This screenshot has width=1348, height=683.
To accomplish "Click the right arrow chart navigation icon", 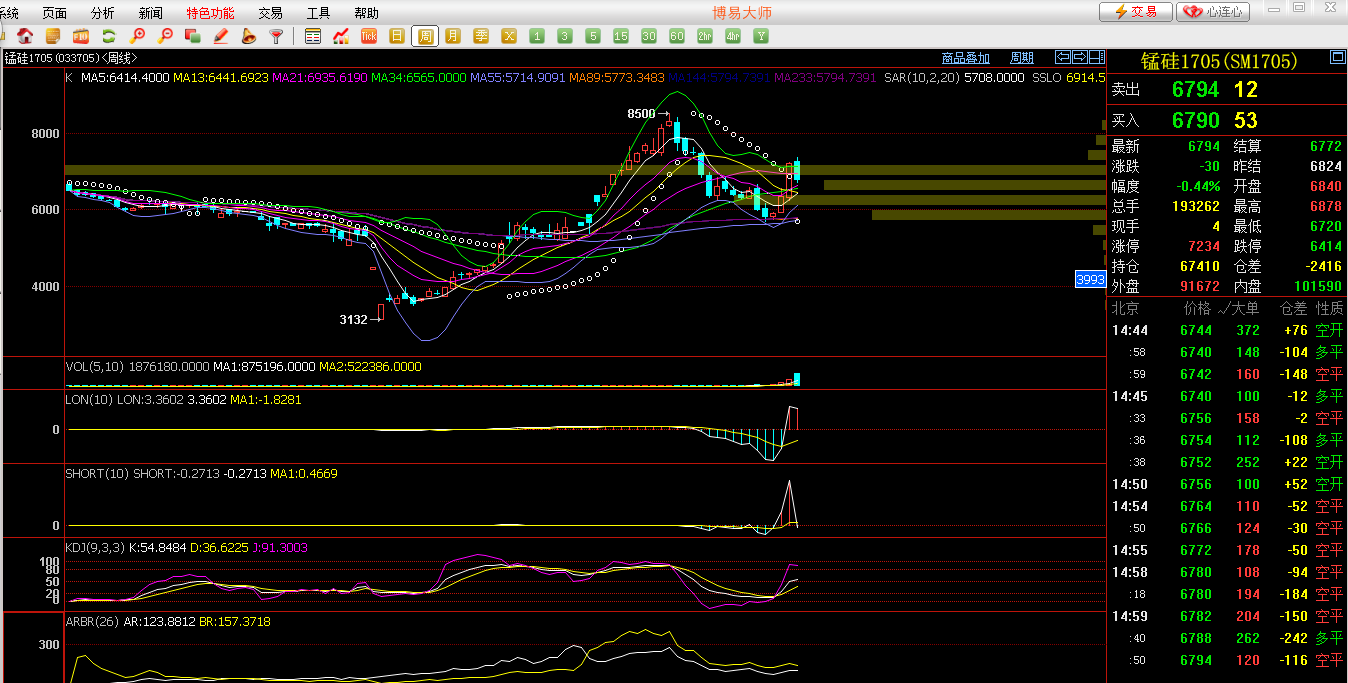I will coord(1079,57).
